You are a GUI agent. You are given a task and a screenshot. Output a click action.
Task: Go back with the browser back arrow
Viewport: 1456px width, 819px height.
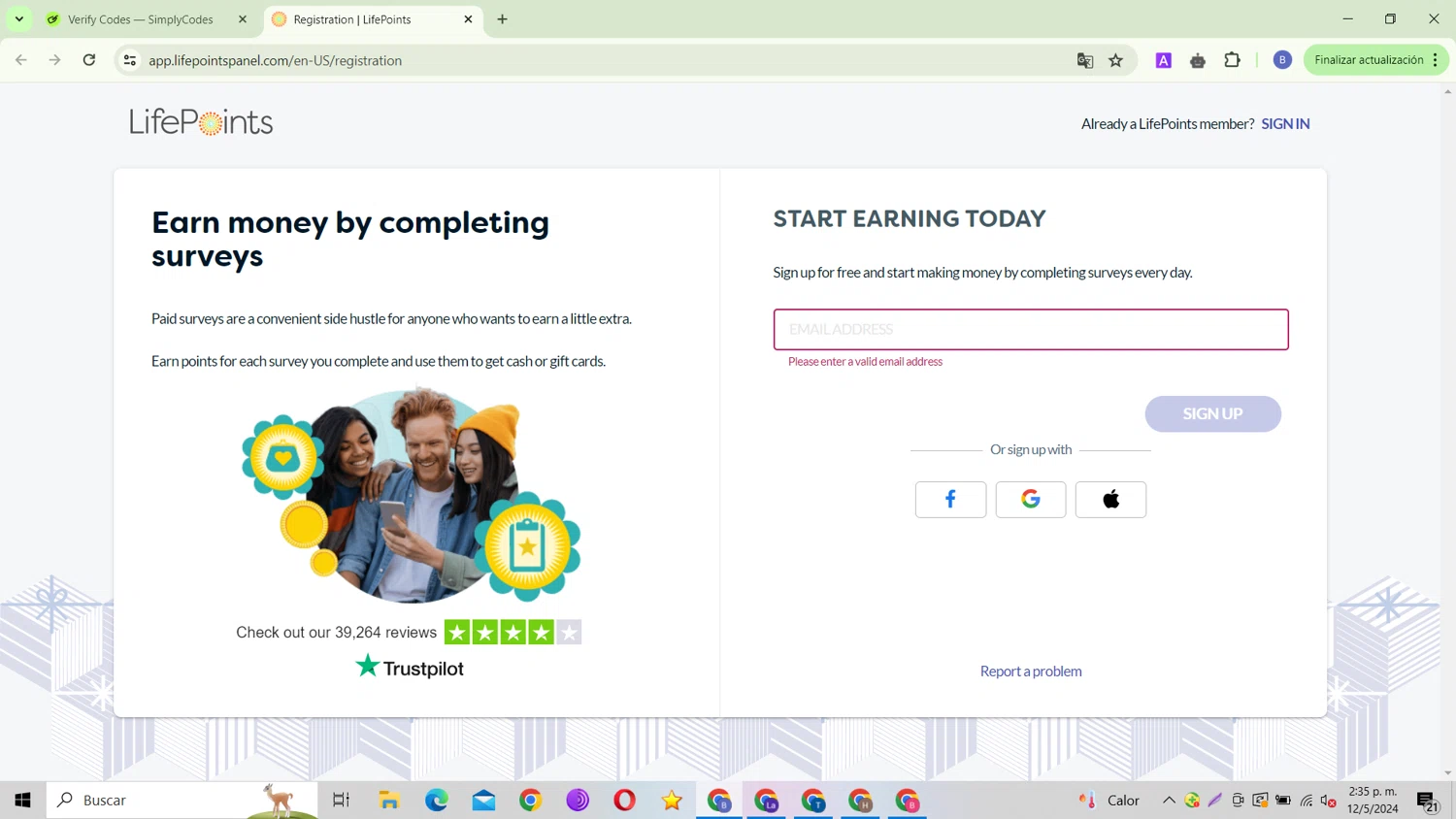(21, 60)
